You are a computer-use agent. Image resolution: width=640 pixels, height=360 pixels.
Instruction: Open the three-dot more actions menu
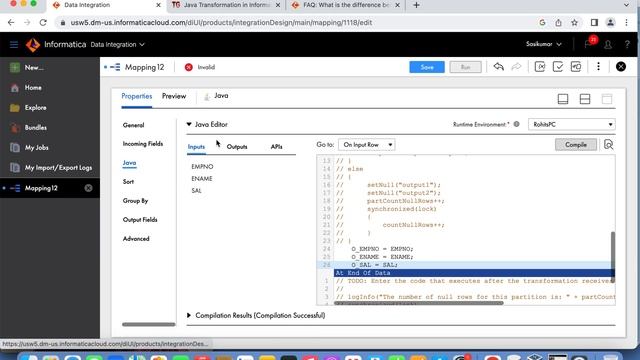click(598, 67)
